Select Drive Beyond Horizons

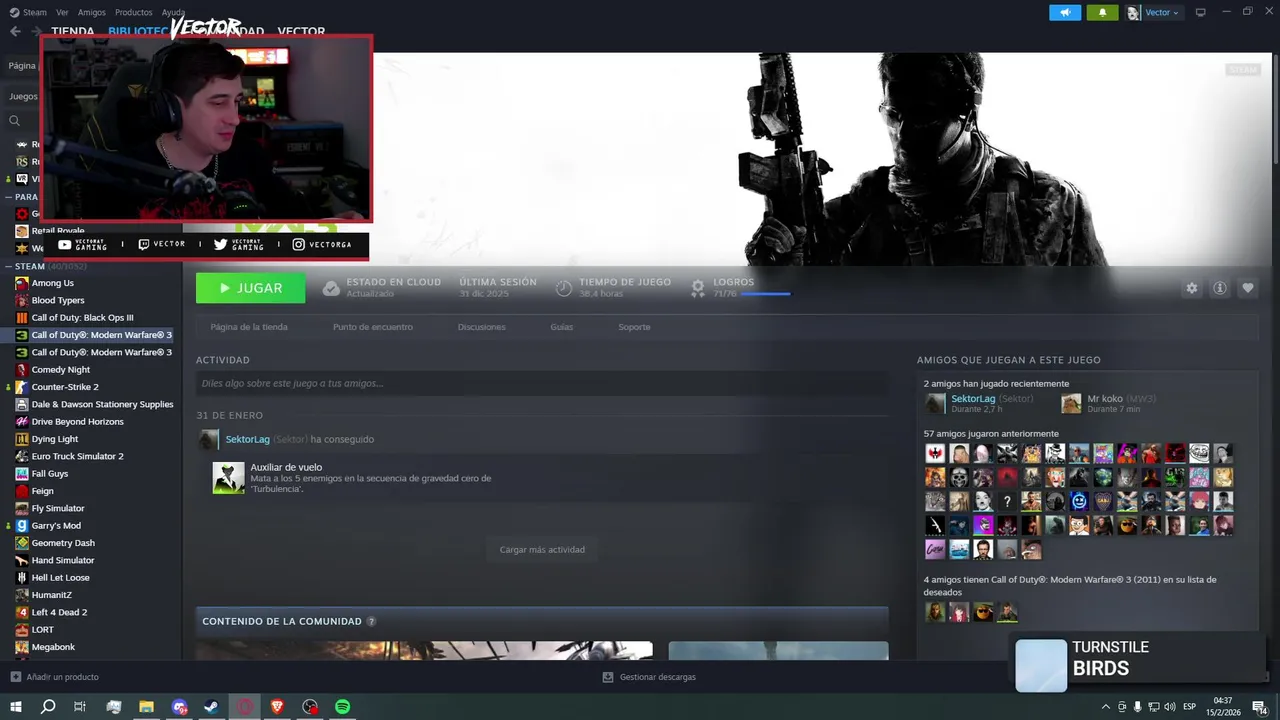click(78, 422)
